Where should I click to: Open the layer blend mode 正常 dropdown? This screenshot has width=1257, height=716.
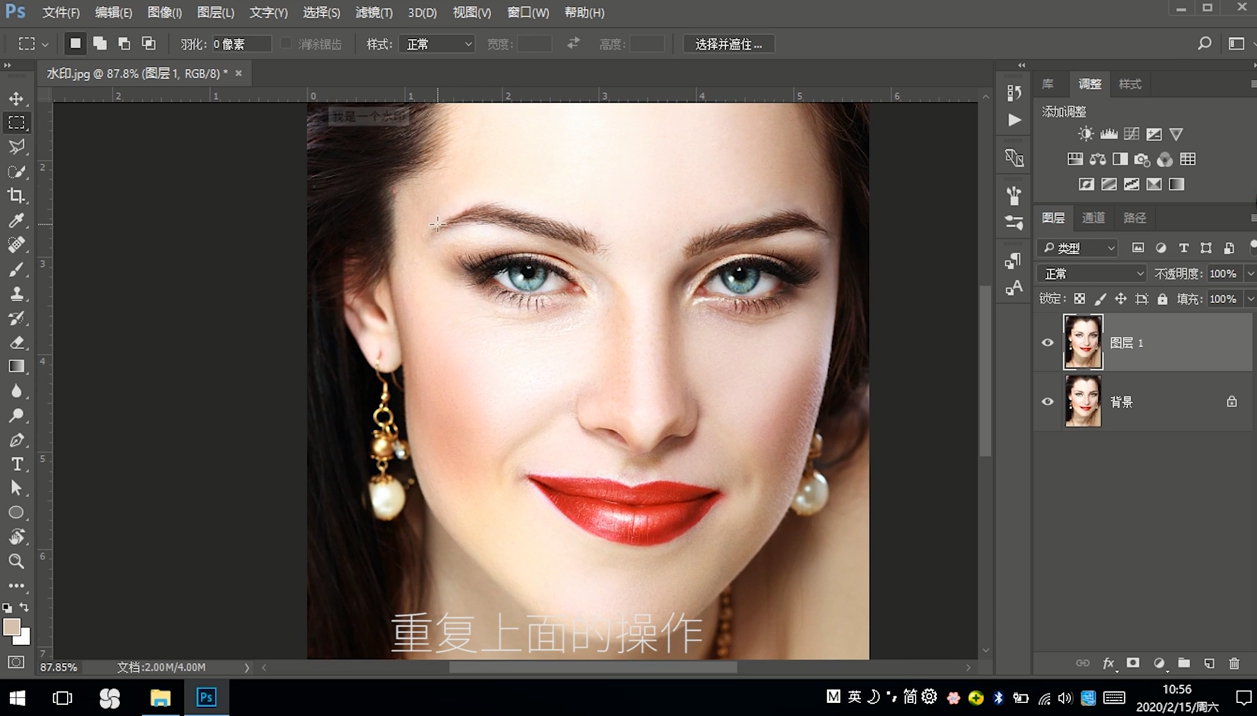pyautogui.click(x=1092, y=274)
